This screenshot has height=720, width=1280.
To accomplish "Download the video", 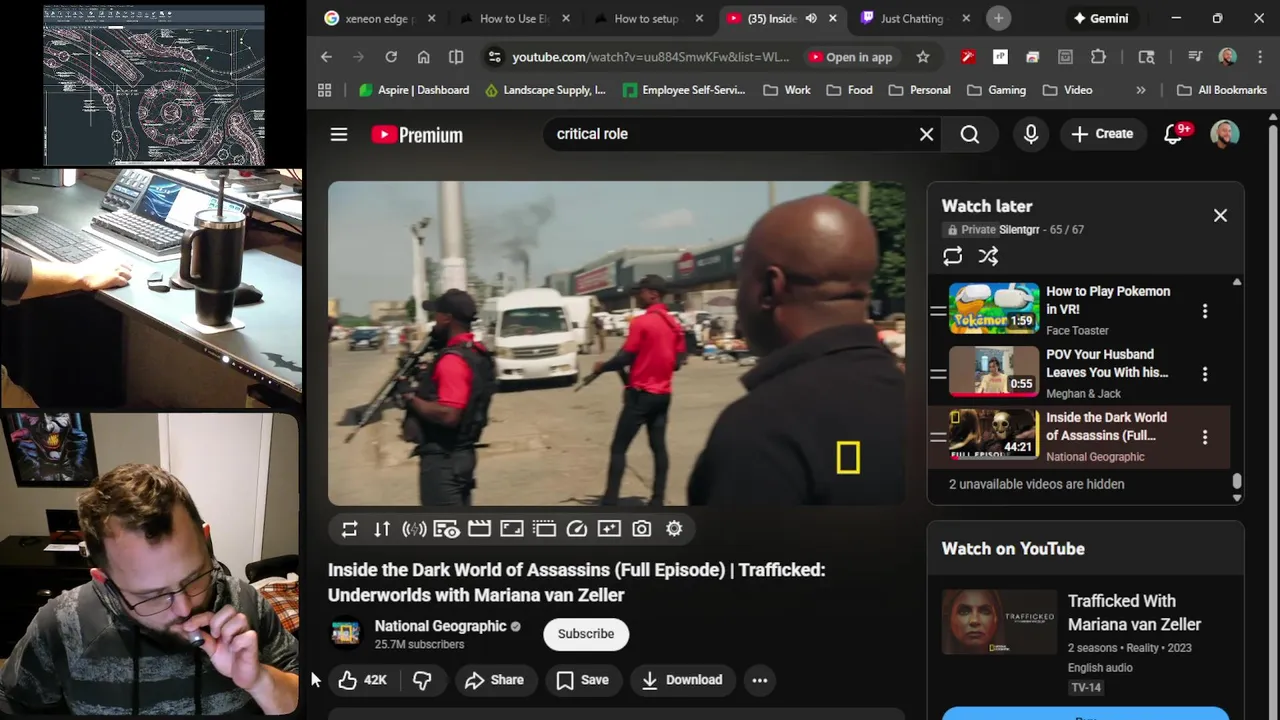I will pyautogui.click(x=682, y=680).
